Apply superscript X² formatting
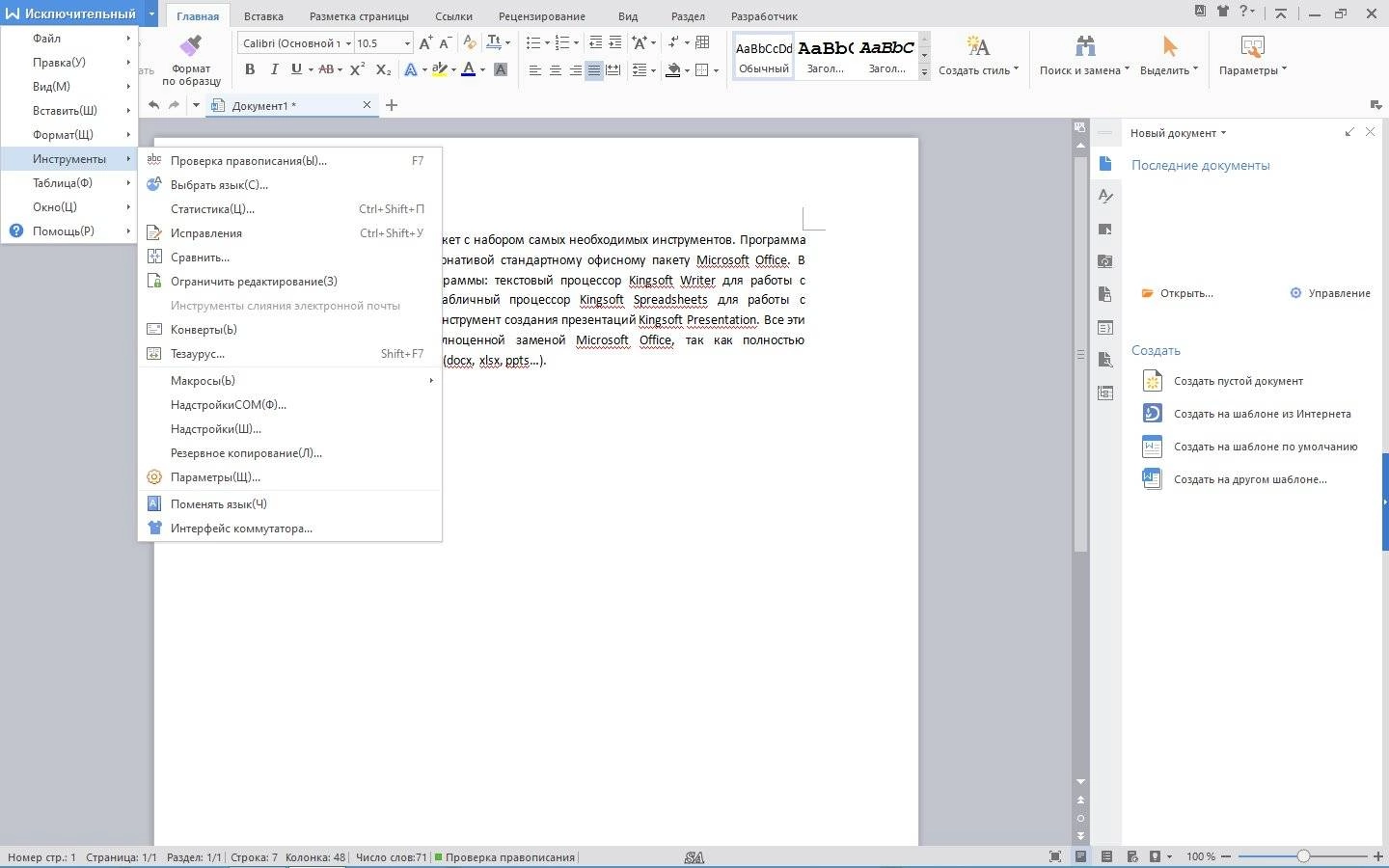This screenshot has width=1389, height=868. [x=357, y=69]
